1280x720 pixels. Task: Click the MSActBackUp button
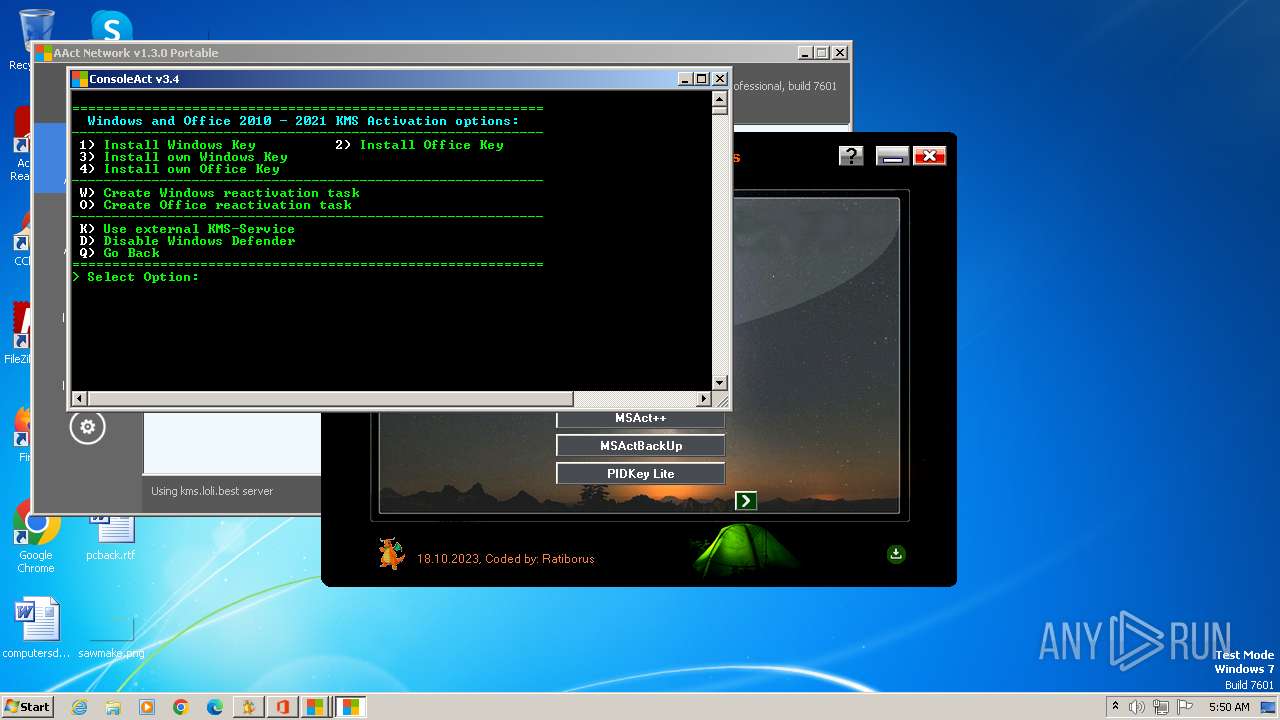tap(640, 446)
